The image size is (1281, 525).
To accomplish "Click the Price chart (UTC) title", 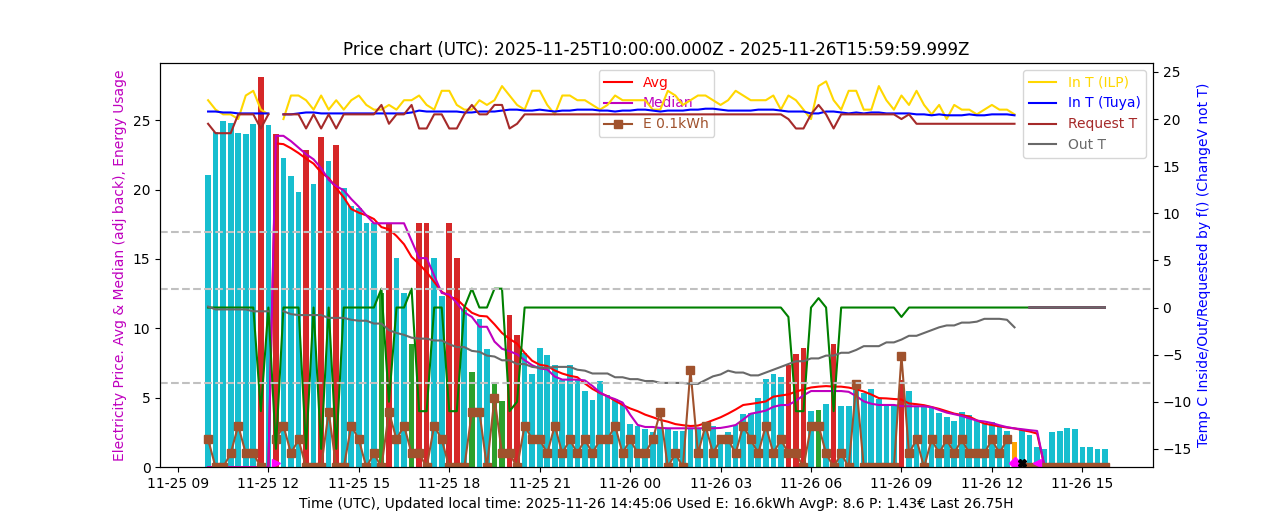I will pos(656,49).
